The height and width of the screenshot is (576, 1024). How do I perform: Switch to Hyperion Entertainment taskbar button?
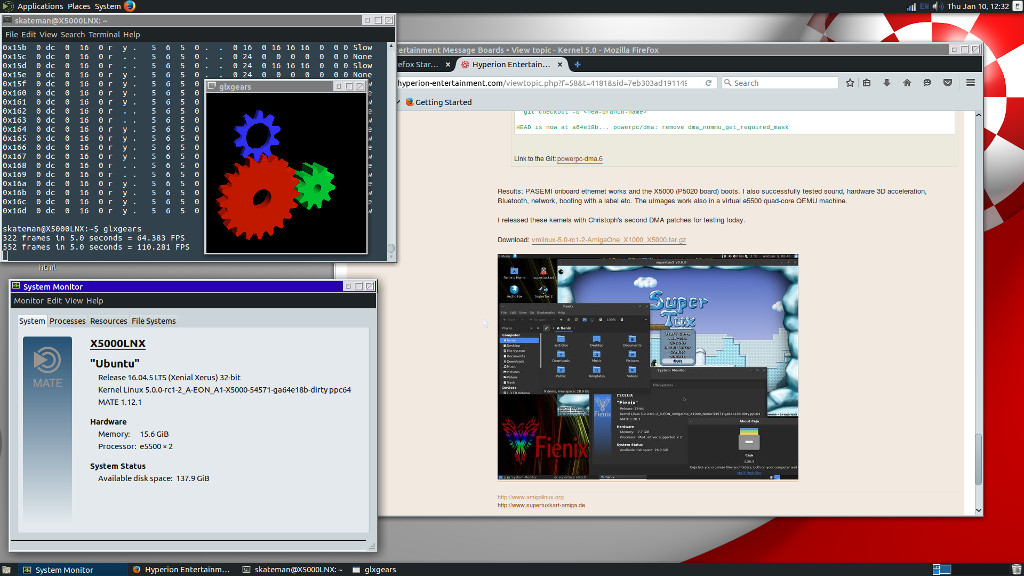[181, 569]
